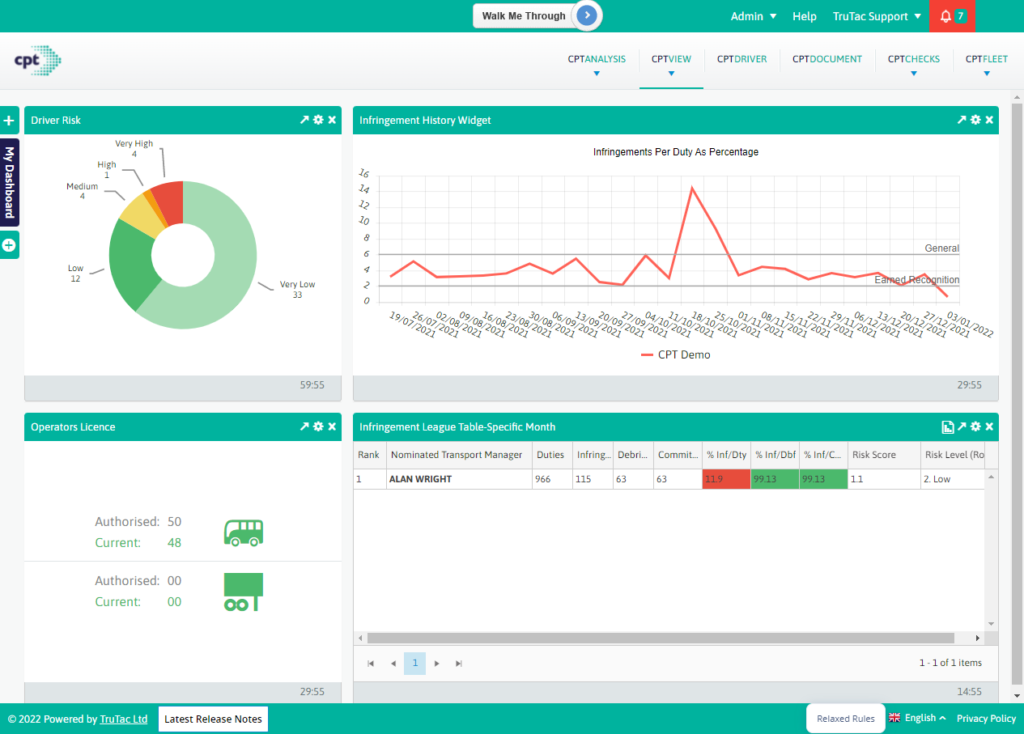Image resolution: width=1024 pixels, height=734 pixels.
Task: Click the export report icon on the league table
Action: coord(947,426)
